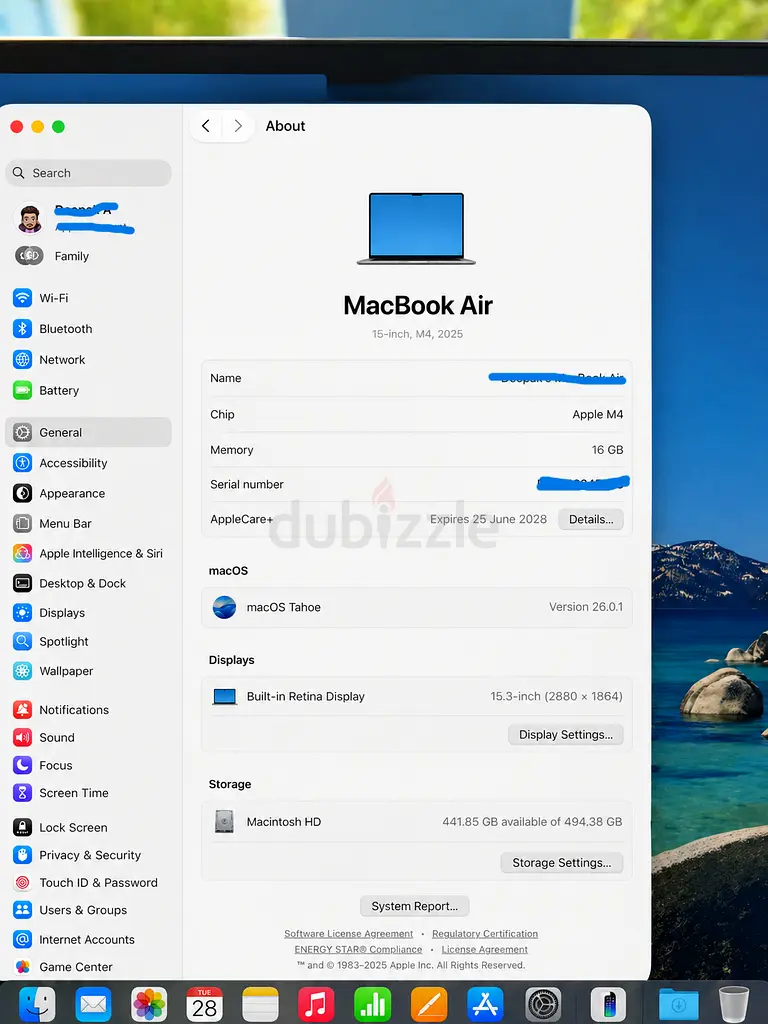This screenshot has height=1024, width=768.
Task: Open Trash in the Dock
Action: point(734,1004)
